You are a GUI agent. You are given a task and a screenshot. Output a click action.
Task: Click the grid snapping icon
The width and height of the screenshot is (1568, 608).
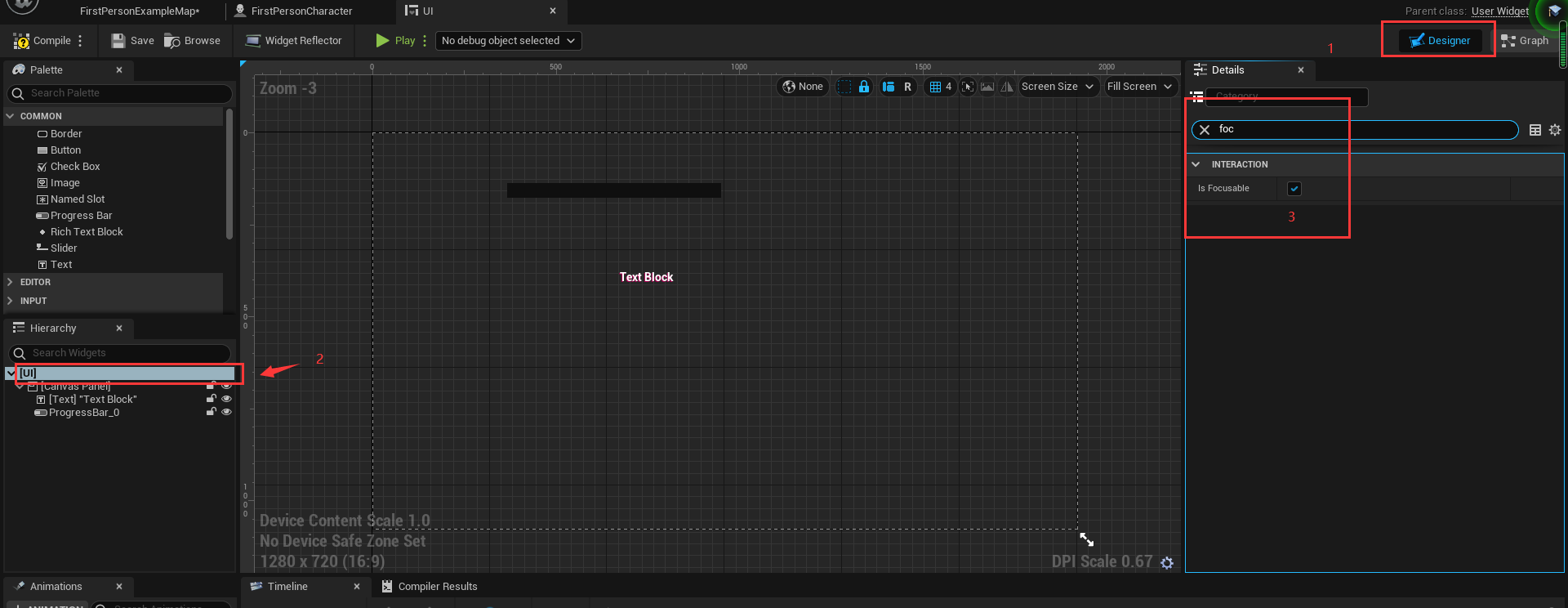[x=936, y=87]
